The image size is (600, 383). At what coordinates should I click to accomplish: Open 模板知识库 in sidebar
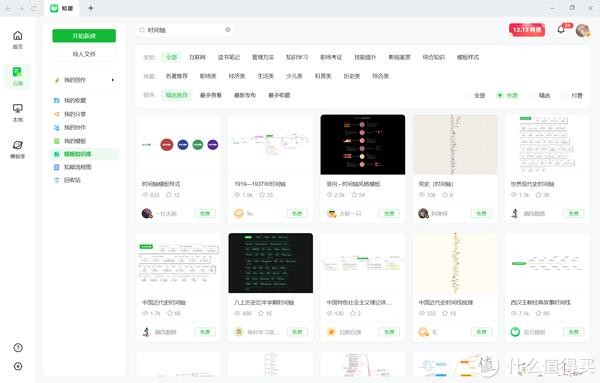point(84,154)
